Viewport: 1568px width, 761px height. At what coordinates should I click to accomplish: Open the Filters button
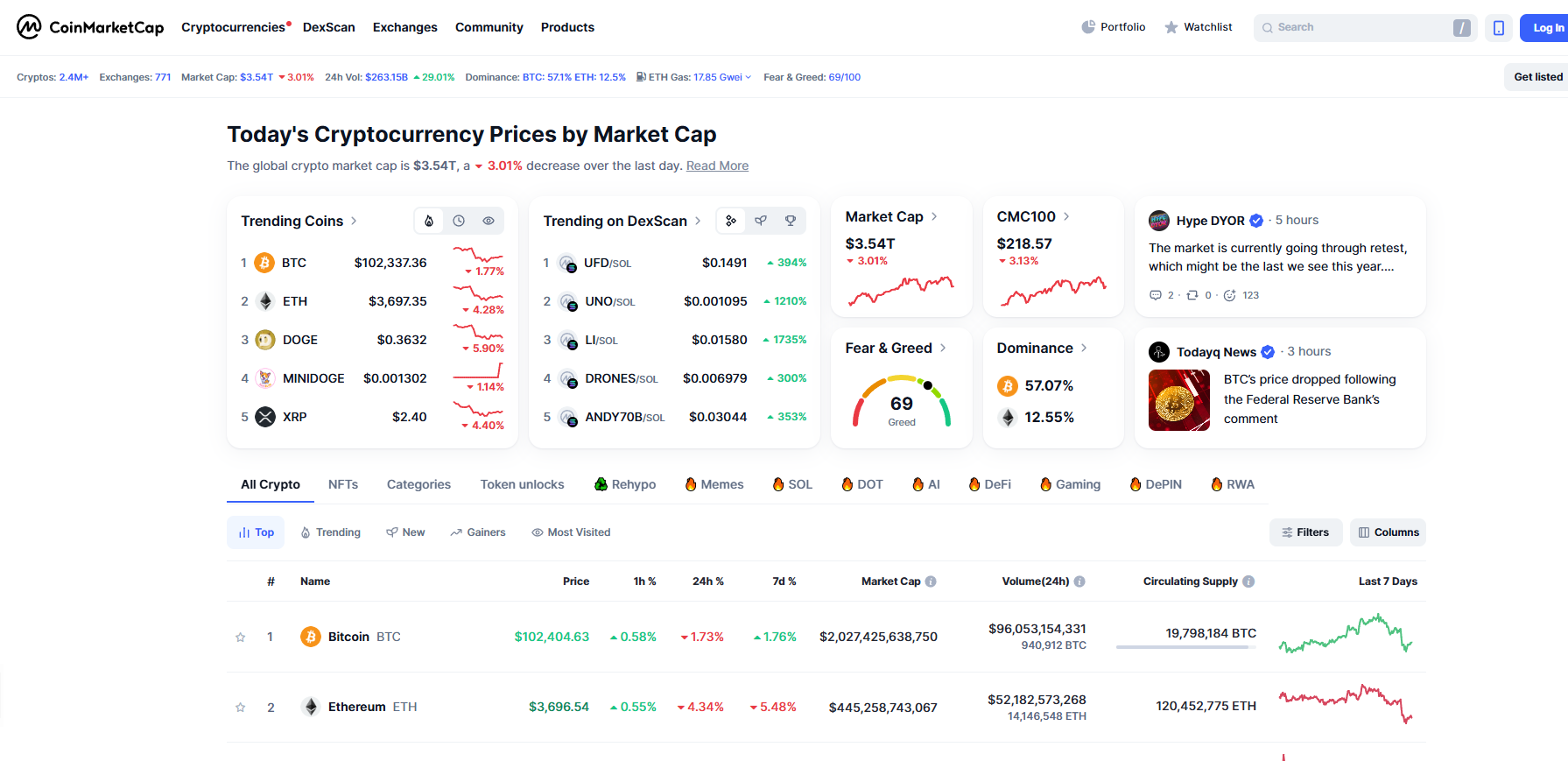(x=1304, y=532)
